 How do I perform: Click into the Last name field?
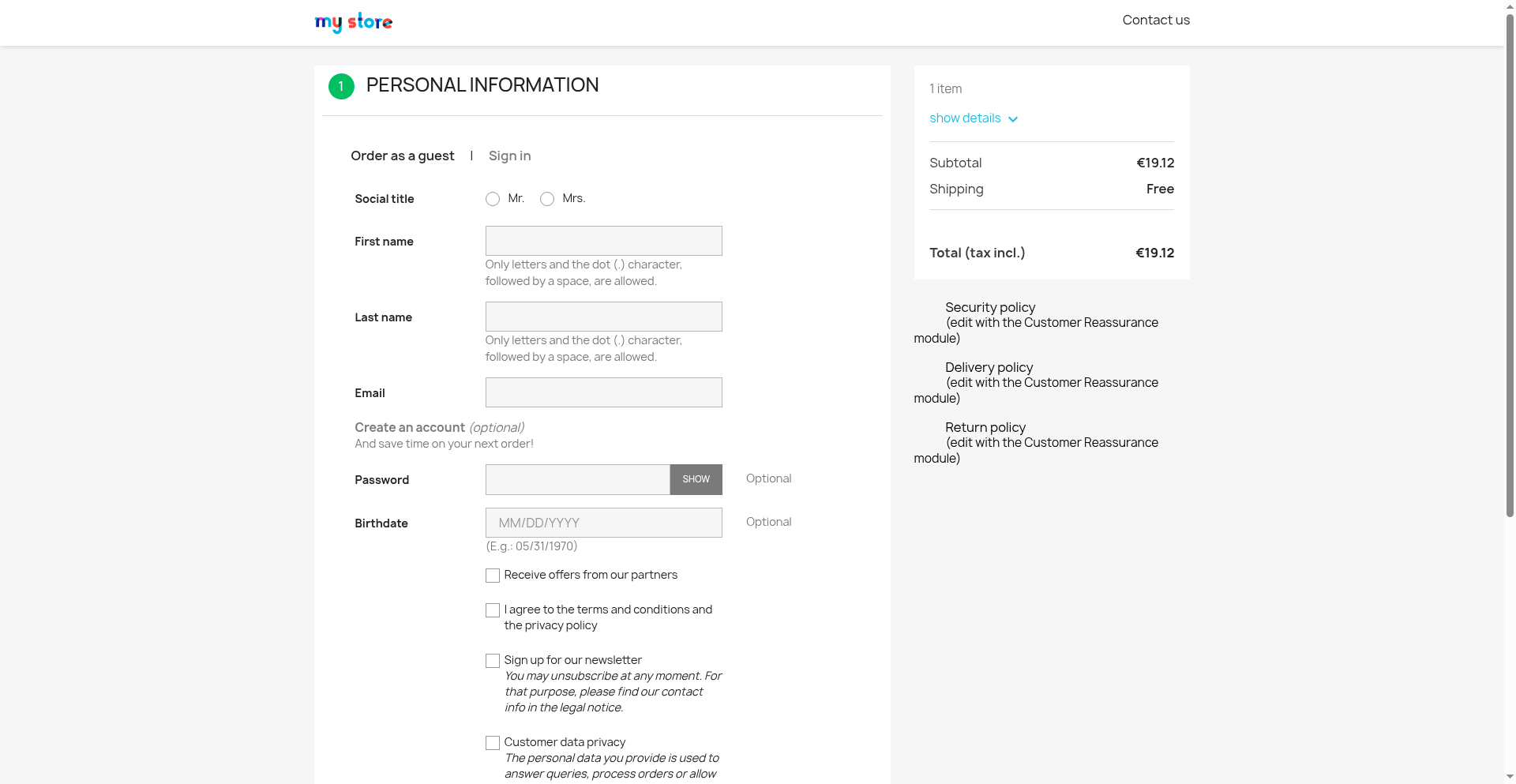pyautogui.click(x=603, y=317)
